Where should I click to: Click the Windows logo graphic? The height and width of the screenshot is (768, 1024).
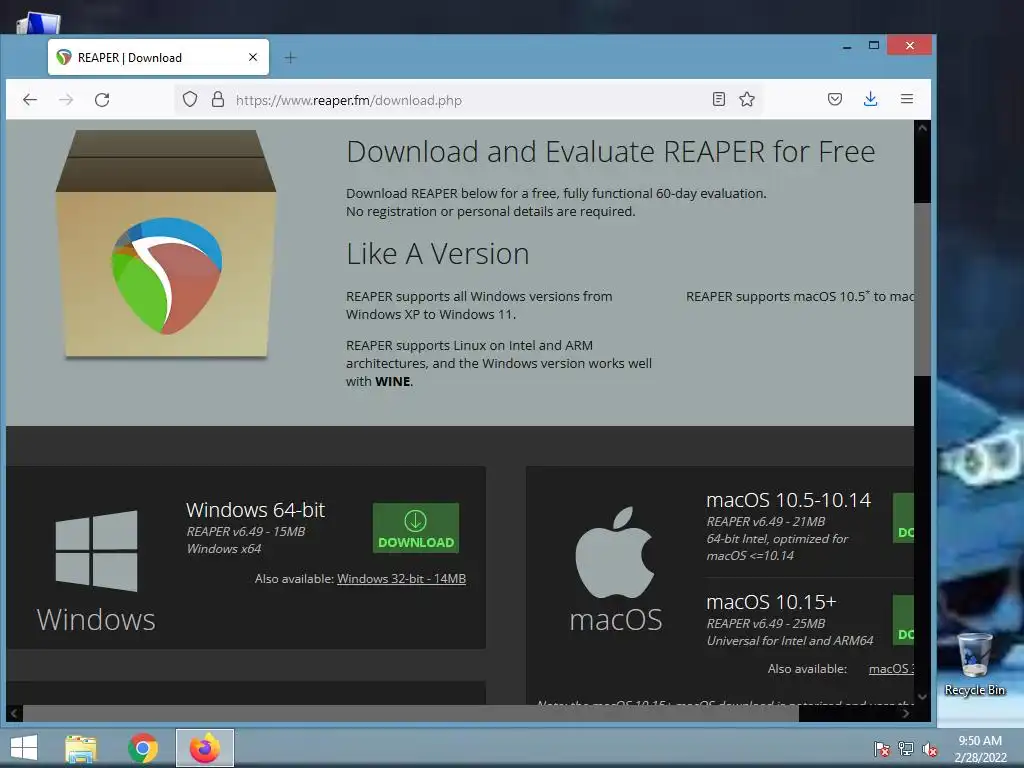click(96, 551)
